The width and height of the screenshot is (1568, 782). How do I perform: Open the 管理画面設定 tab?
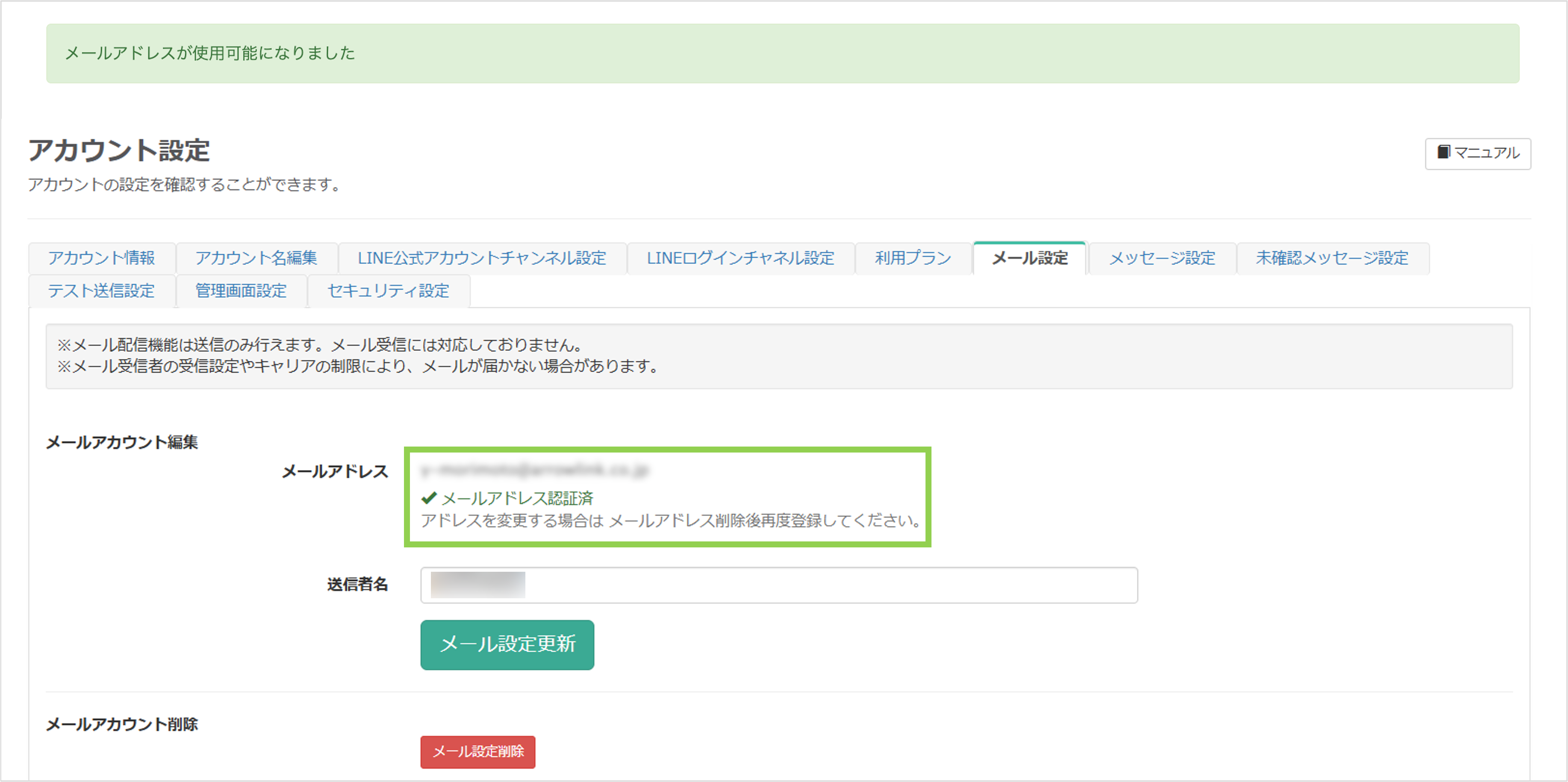(x=240, y=291)
